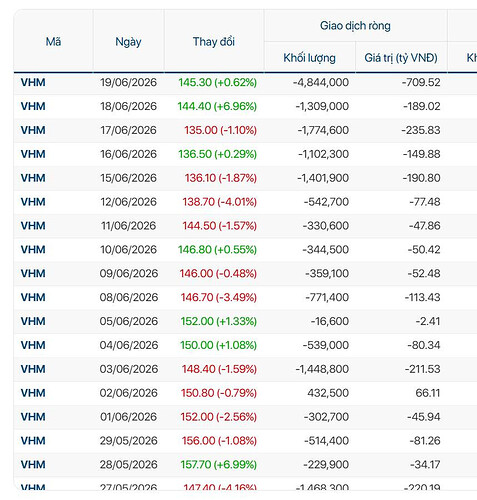Select the date 01/06/2026
This screenshot has width=477, height=500.
pos(128,417)
